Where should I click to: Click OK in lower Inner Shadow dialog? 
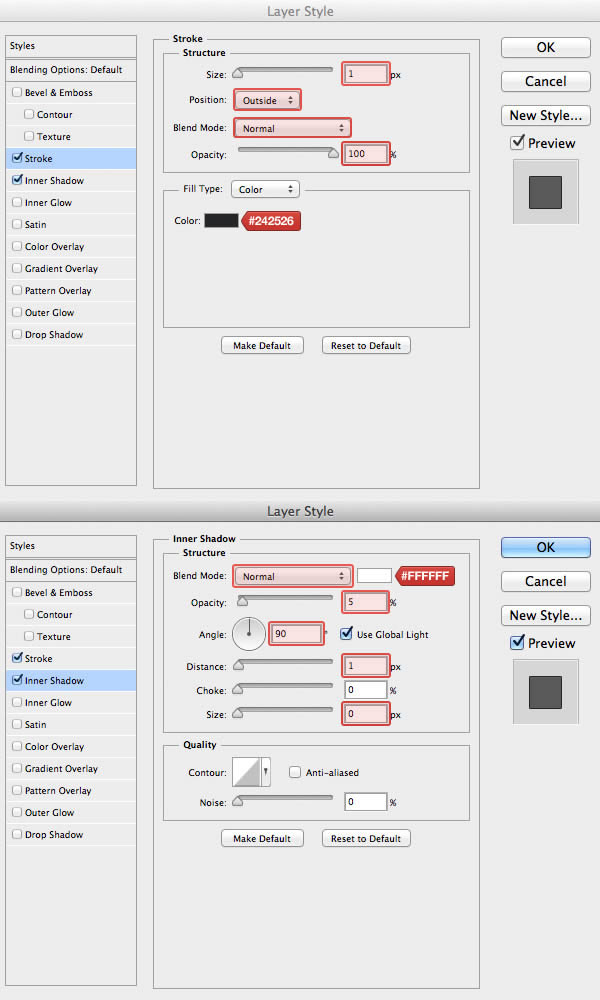546,547
